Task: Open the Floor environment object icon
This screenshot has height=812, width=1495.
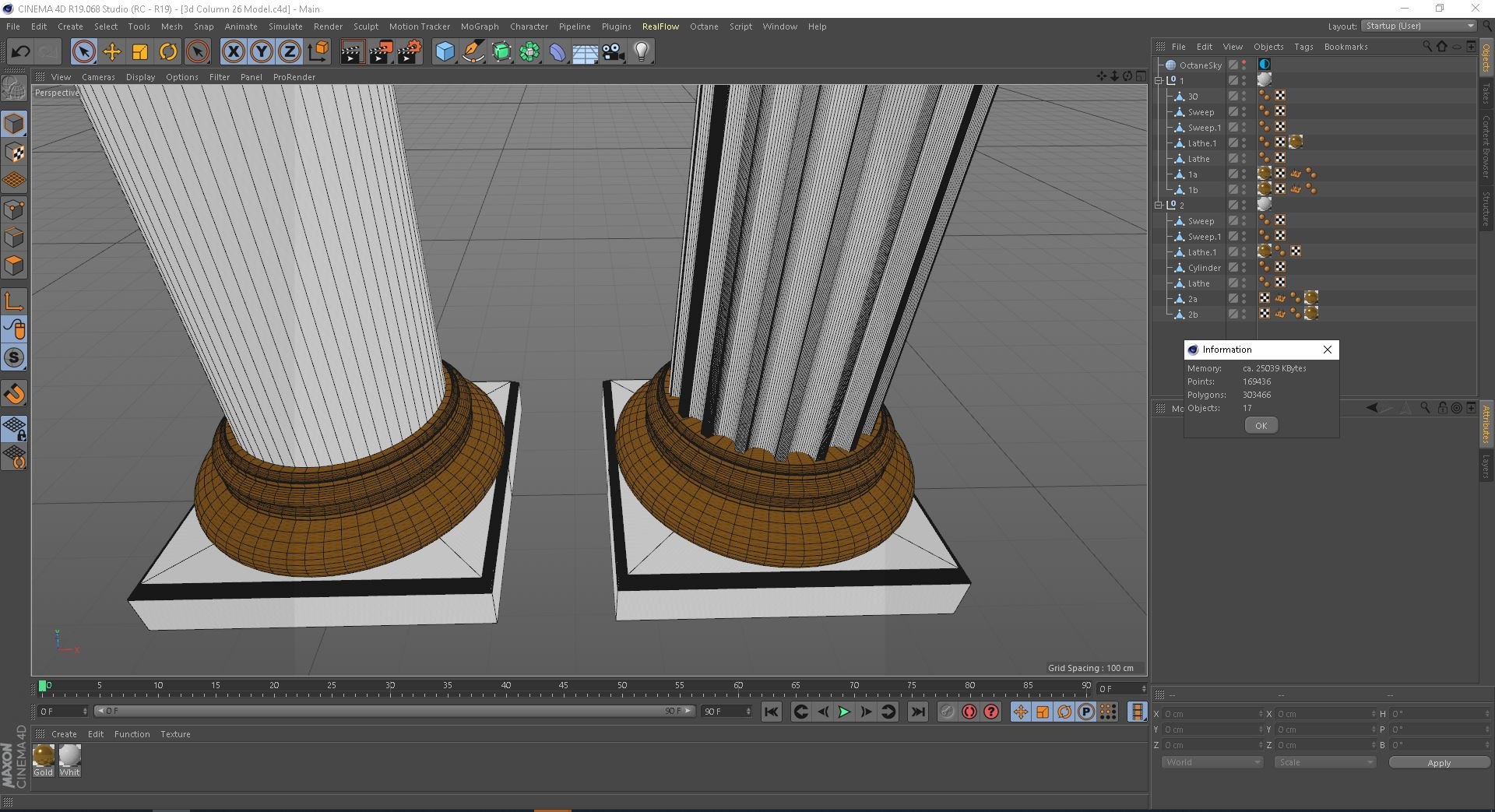Action: click(586, 52)
